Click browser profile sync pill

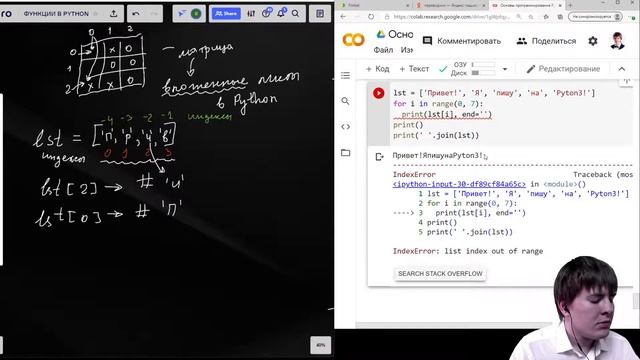point(595,17)
